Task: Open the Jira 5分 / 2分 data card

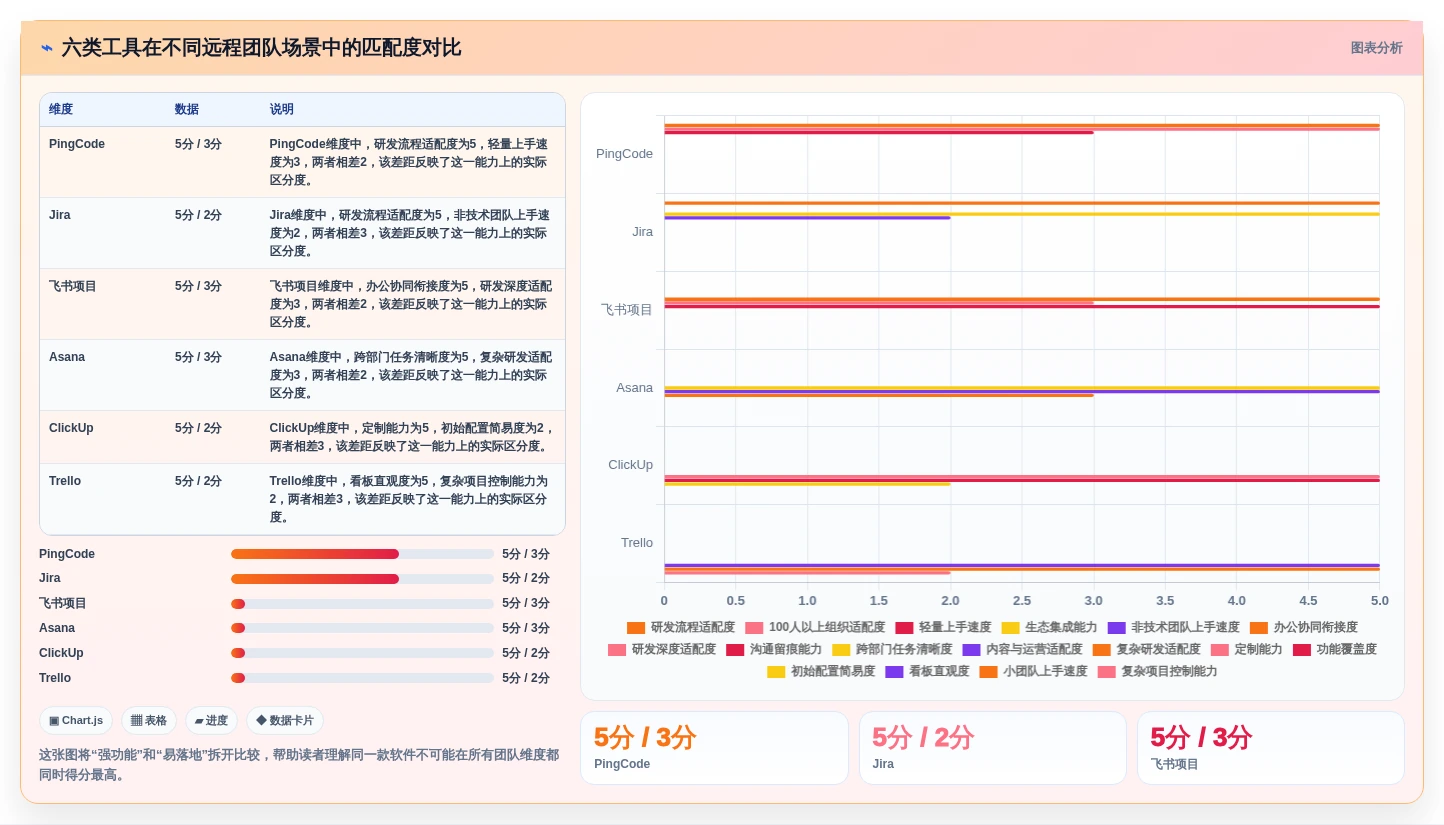Action: [992, 748]
